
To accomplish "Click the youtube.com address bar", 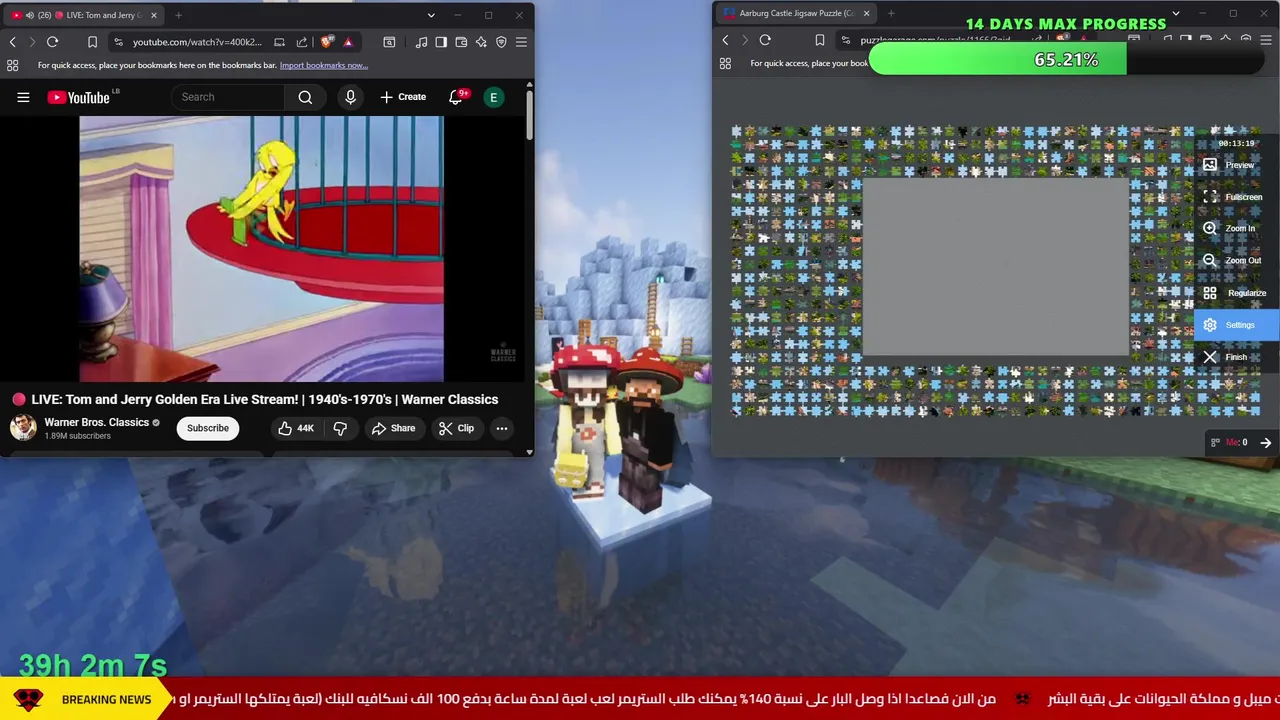I will [196, 42].
